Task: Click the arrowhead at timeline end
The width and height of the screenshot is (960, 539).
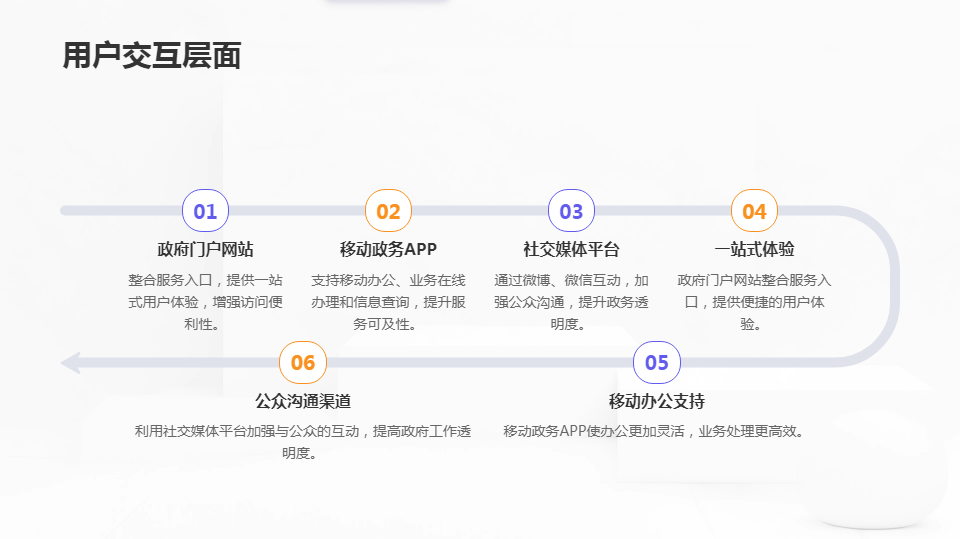Action: 70,363
